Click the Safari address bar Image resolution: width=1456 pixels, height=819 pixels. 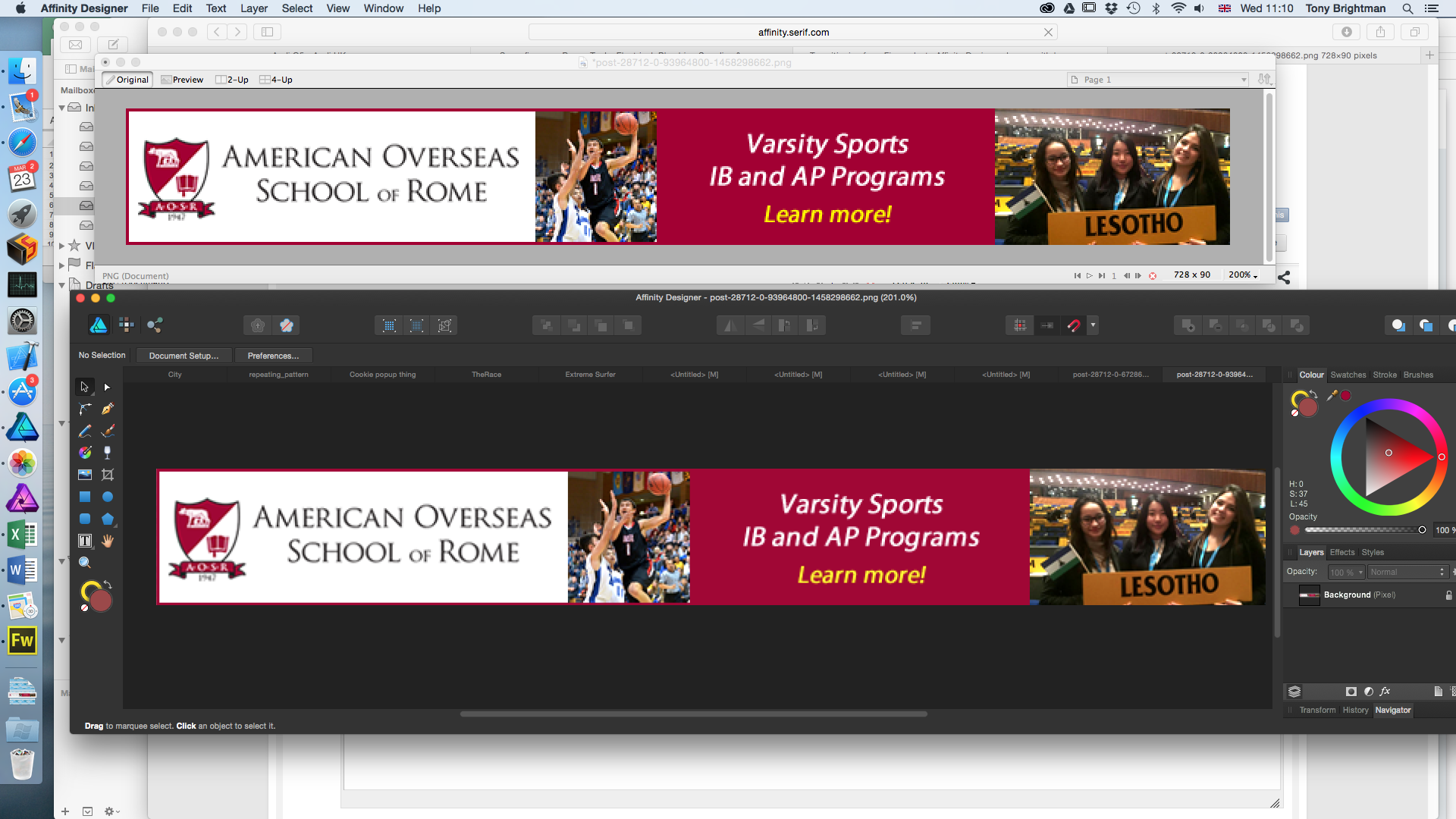793,32
